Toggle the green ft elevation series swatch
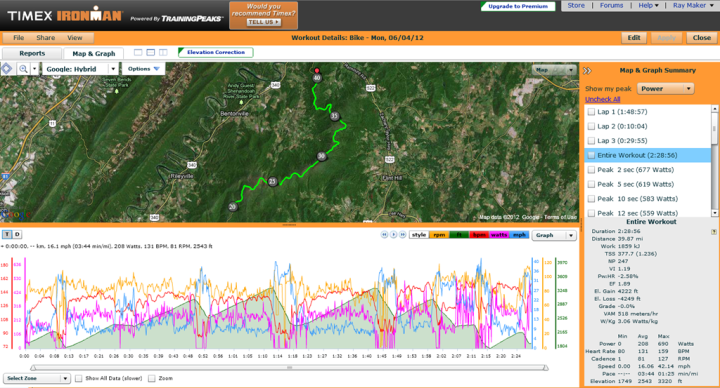This screenshot has width=720, height=388. point(459,235)
